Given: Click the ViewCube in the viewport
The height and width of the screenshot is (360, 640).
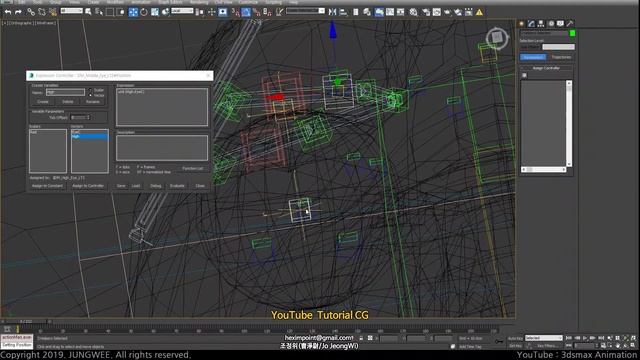Looking at the screenshot, I should click(497, 38).
